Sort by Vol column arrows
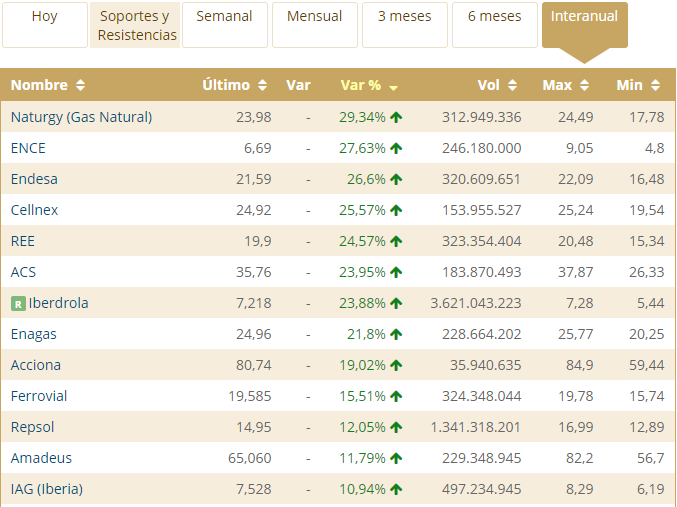This screenshot has width=677, height=507. click(x=512, y=85)
